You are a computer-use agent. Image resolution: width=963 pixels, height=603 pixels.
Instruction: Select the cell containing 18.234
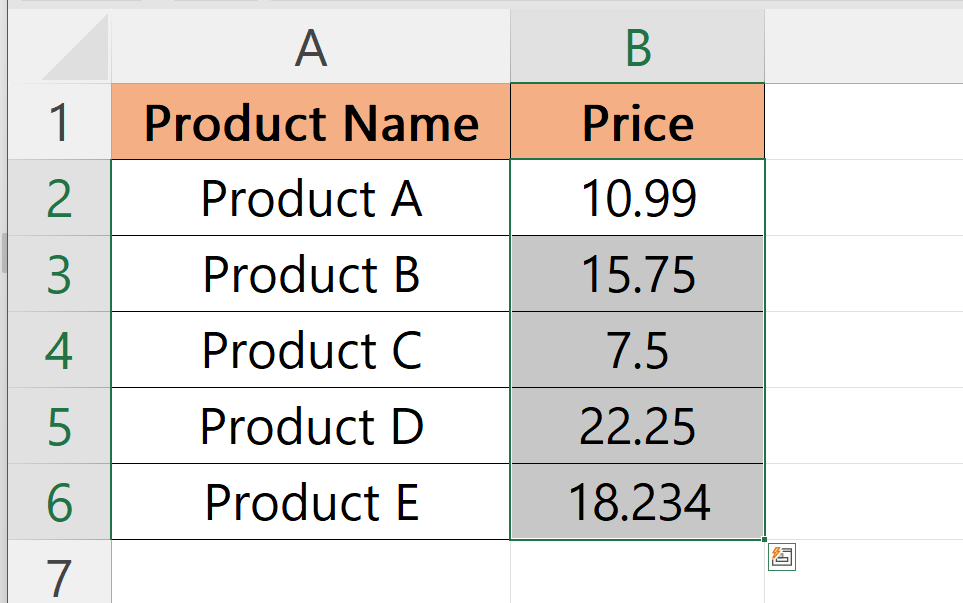point(637,501)
